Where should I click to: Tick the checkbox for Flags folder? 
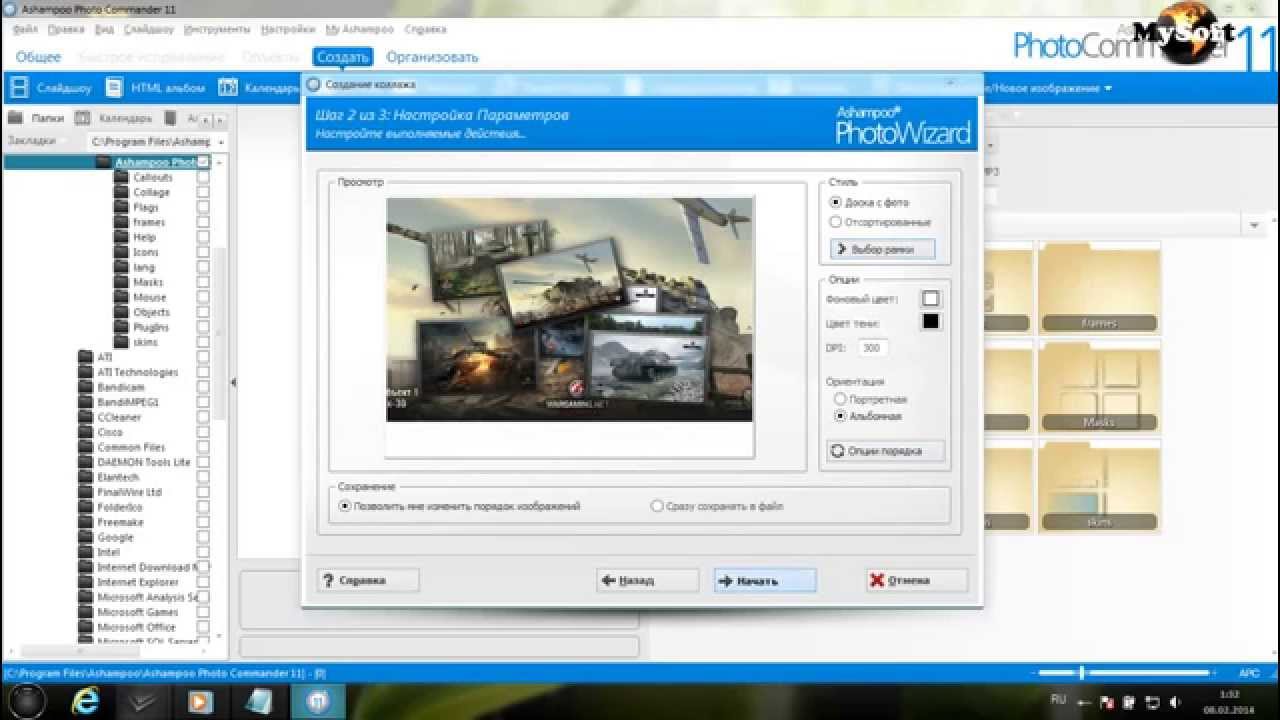coord(203,207)
